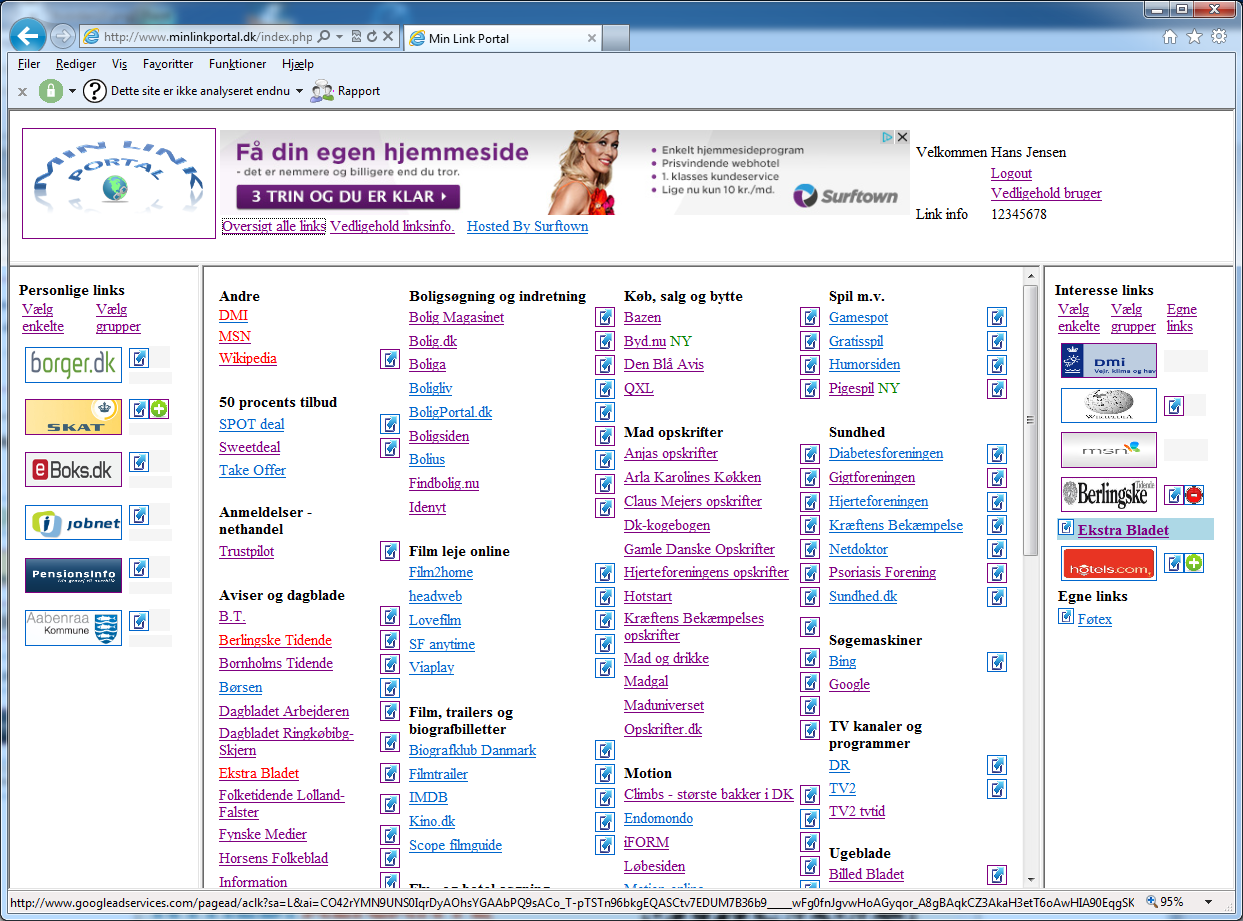The width and height of the screenshot is (1243, 921).
Task: Click the info icon next to eBoks.dk
Action: click(x=139, y=462)
